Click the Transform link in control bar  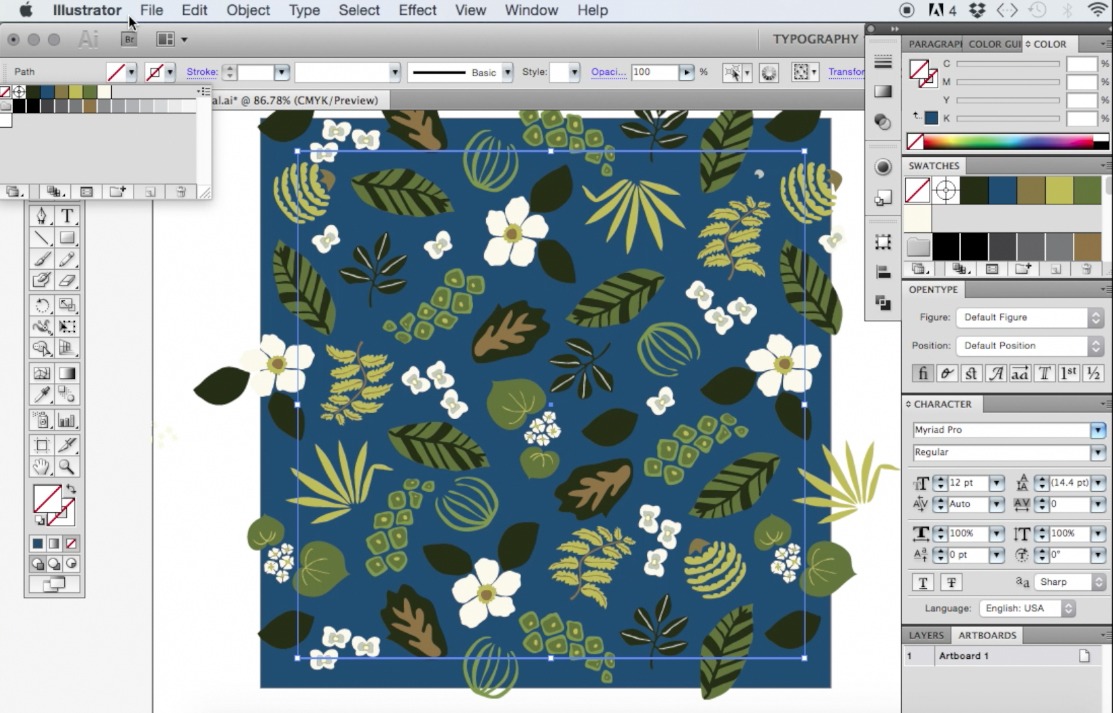846,72
